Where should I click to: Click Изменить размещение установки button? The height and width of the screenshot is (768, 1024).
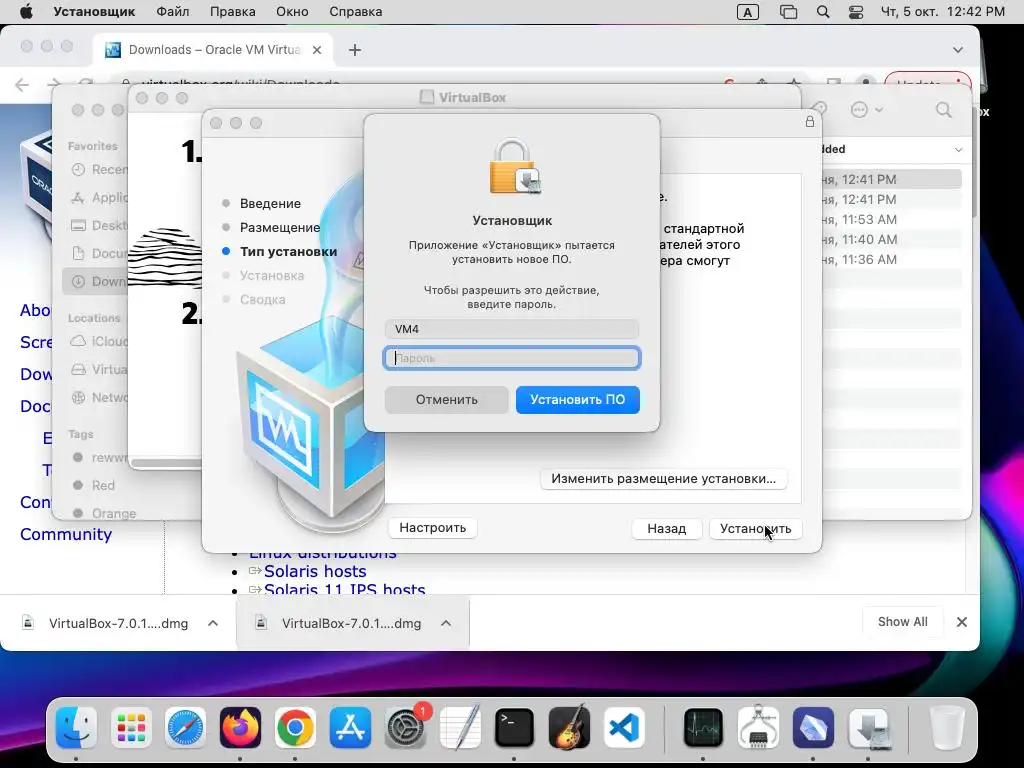664,479
